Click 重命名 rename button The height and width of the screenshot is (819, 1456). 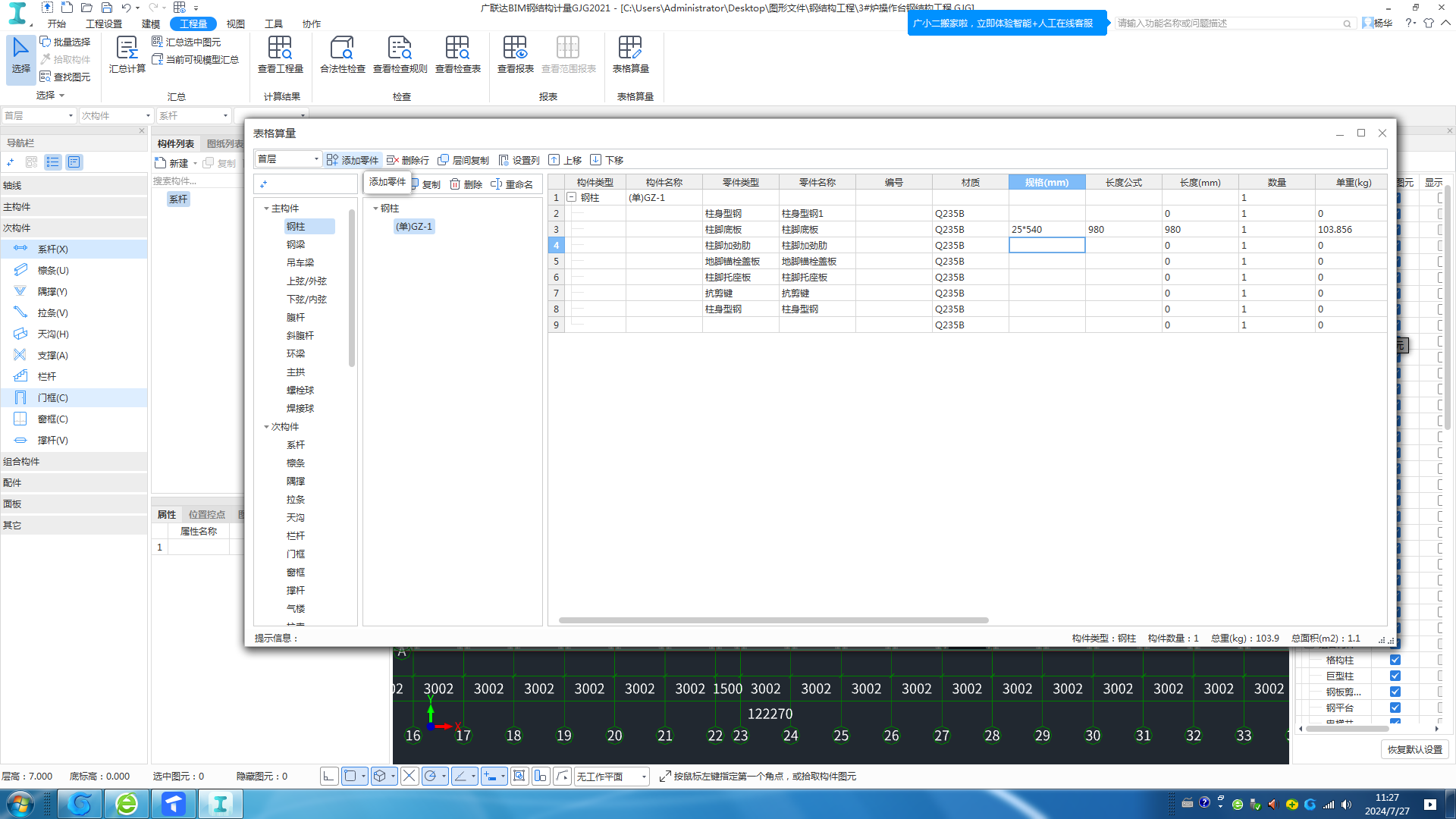click(512, 184)
